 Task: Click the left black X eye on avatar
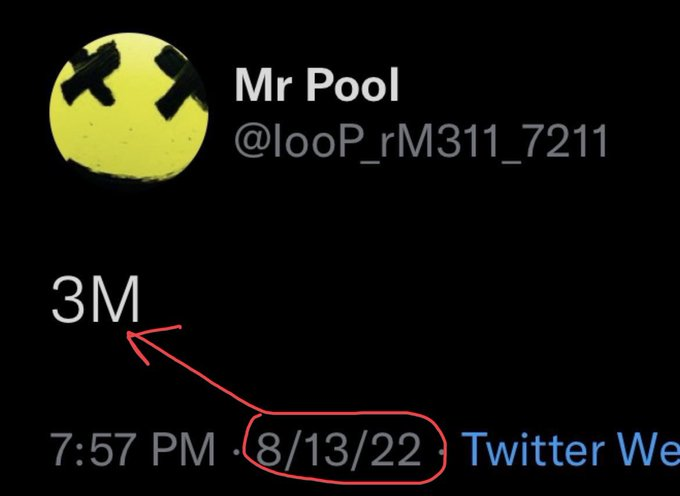coord(91,74)
